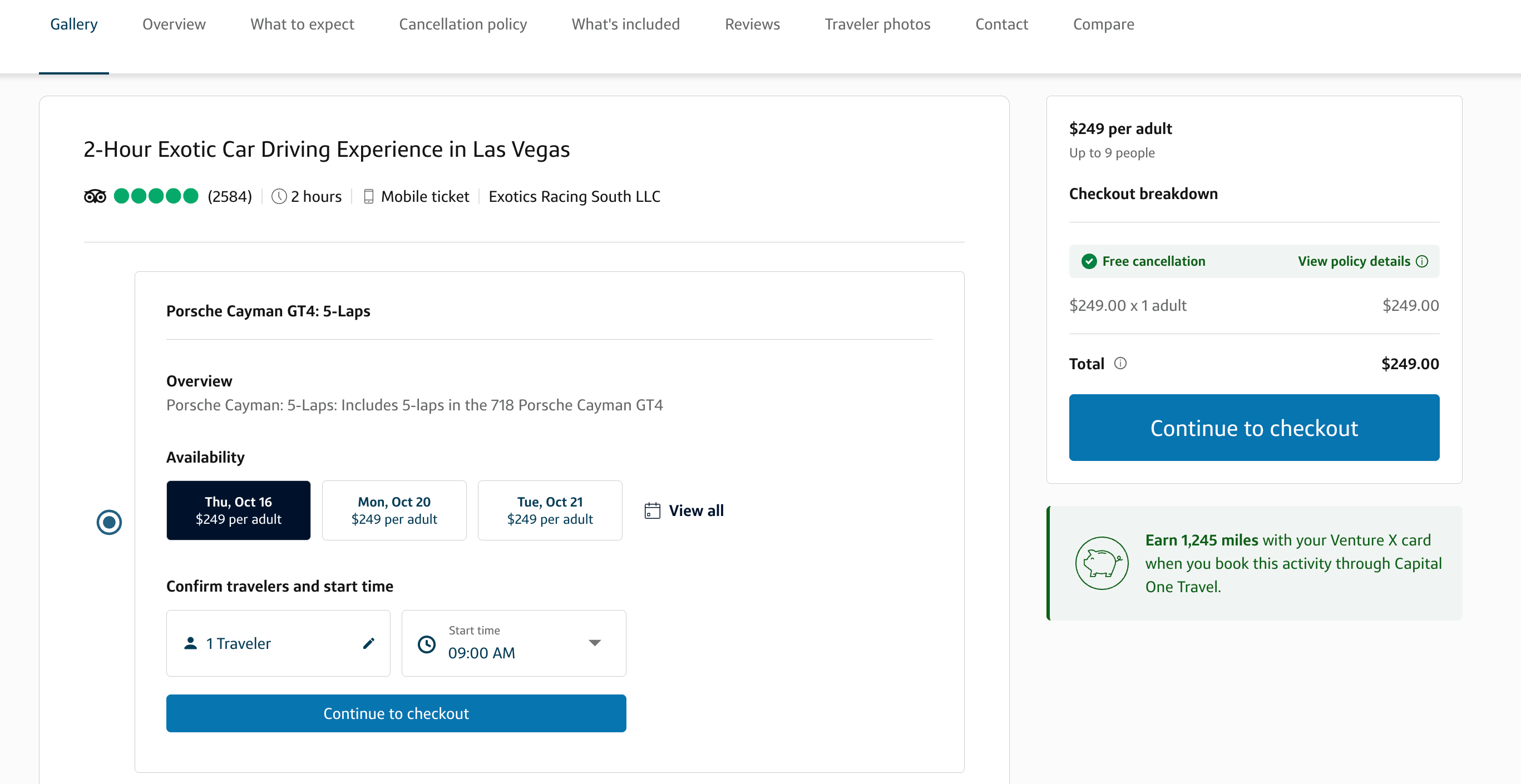Click the five green rating circles

point(156,196)
